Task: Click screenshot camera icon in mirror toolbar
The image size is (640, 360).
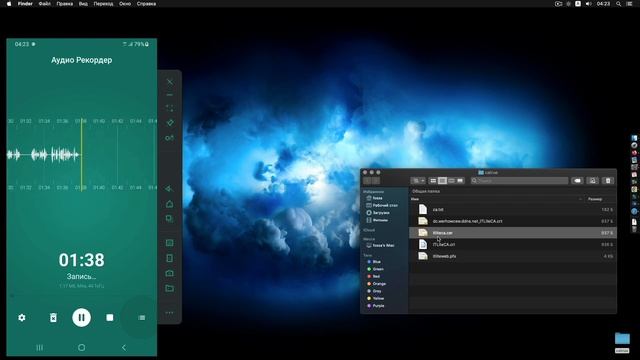Action: pyautogui.click(x=170, y=273)
